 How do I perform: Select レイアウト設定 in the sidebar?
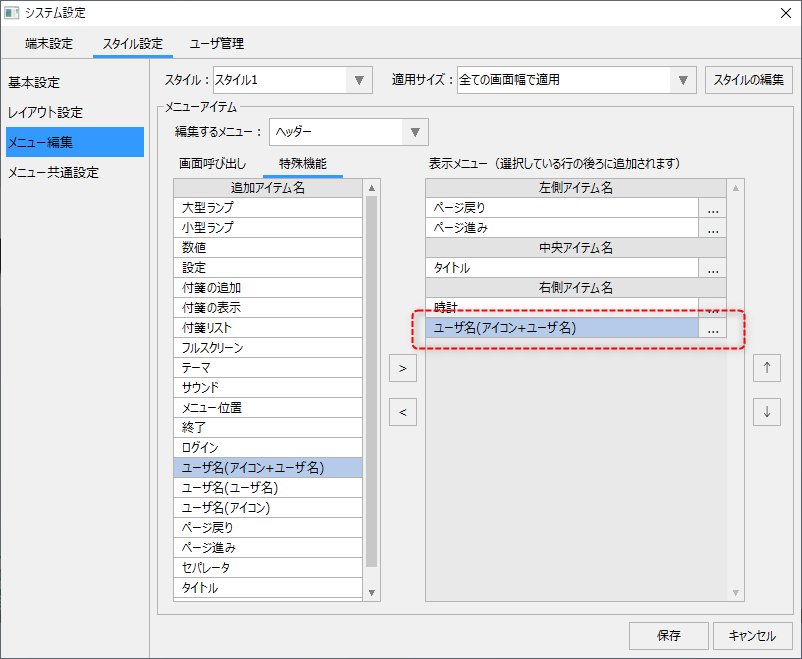[46, 112]
